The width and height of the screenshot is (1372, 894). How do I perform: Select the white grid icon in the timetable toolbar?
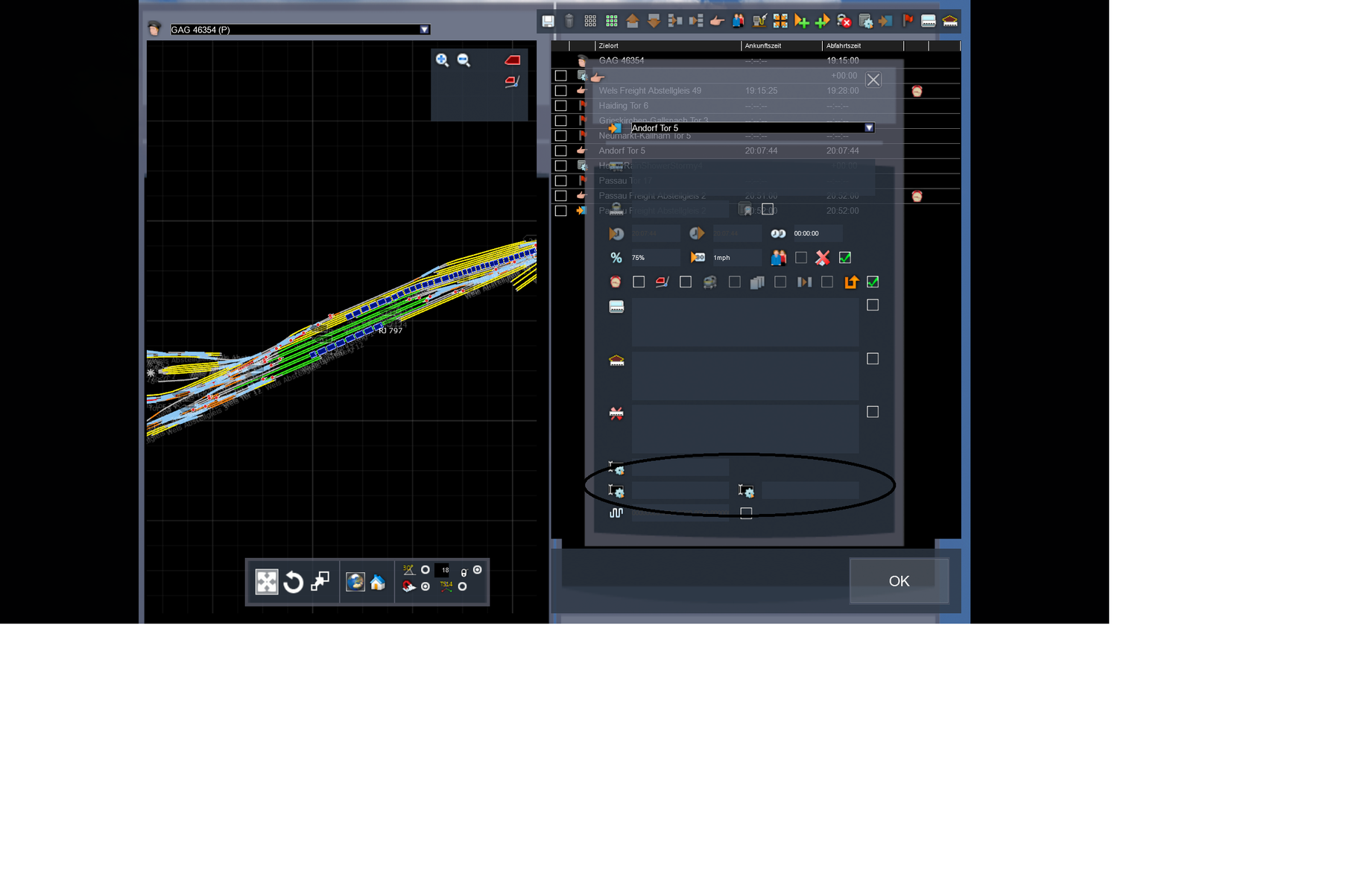(590, 22)
